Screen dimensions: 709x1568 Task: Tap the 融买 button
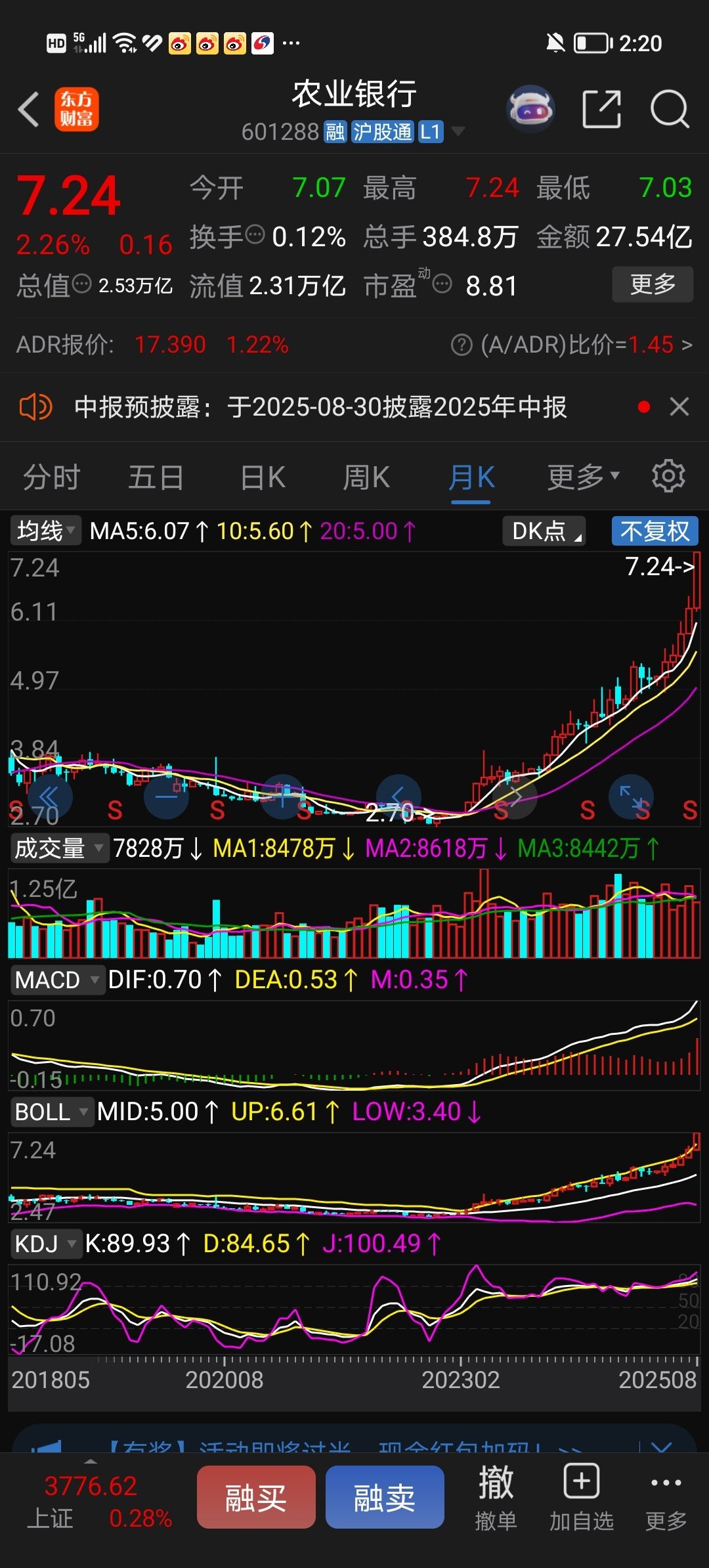[256, 1496]
